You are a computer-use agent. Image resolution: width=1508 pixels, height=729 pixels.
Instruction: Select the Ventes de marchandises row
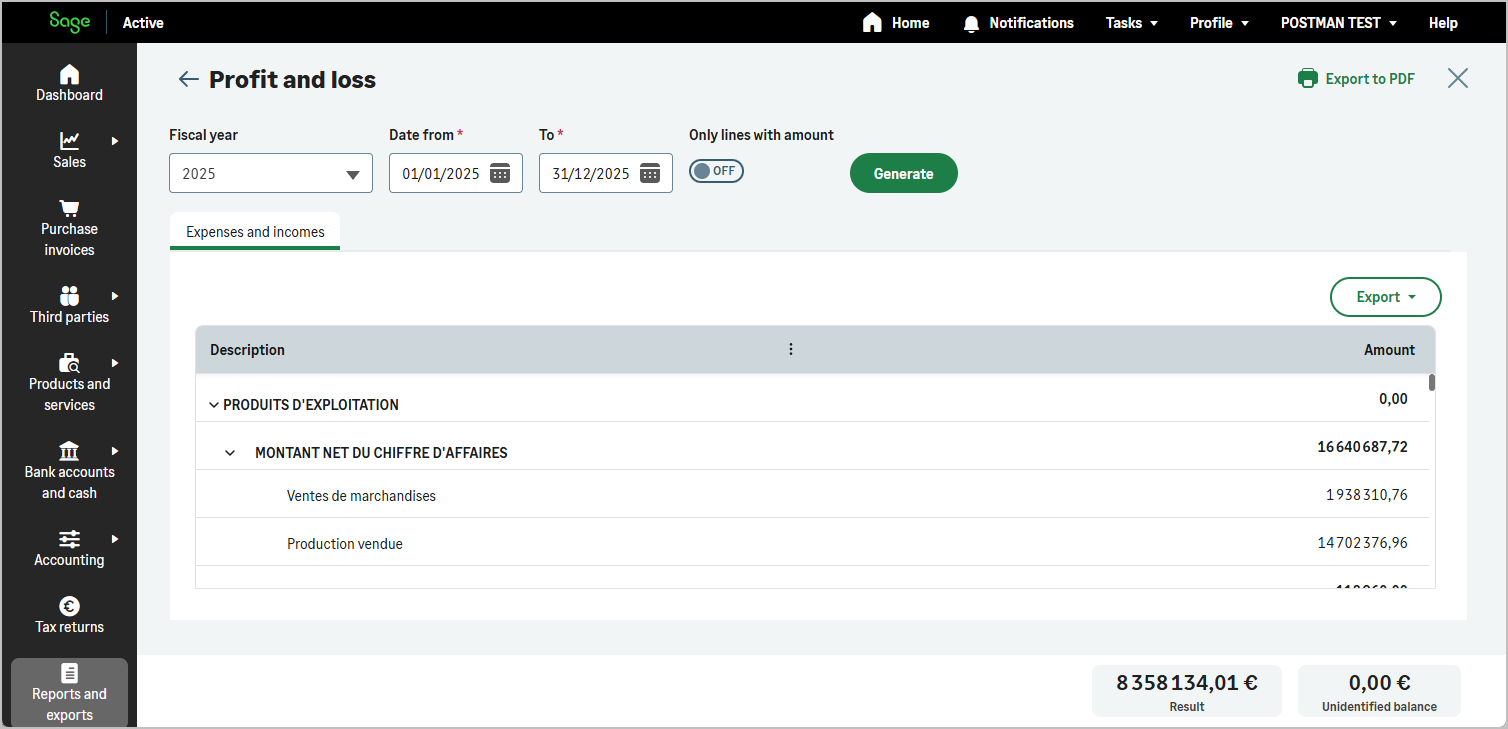coord(812,494)
